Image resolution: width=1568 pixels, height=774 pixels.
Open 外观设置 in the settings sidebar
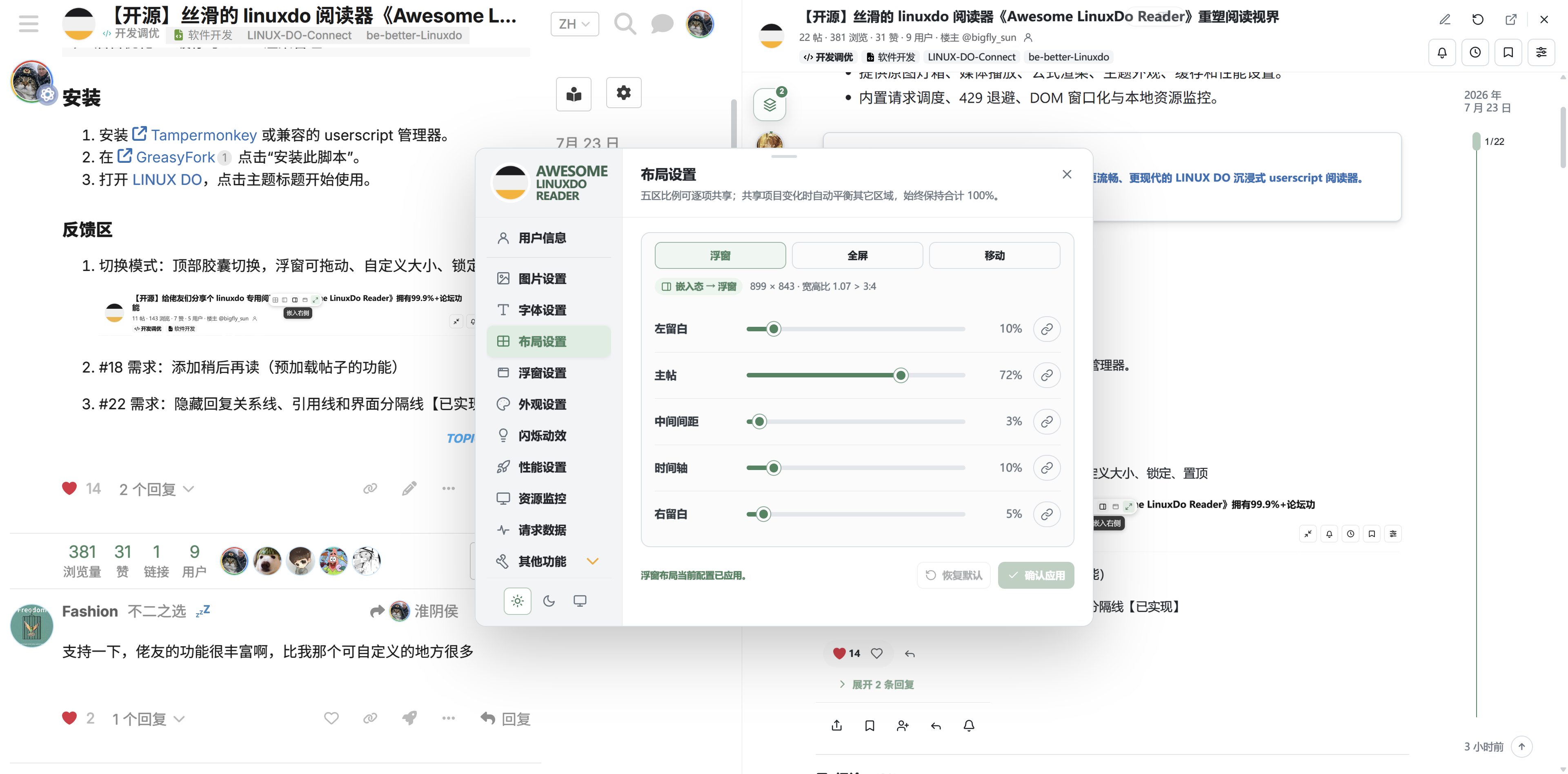(x=548, y=405)
